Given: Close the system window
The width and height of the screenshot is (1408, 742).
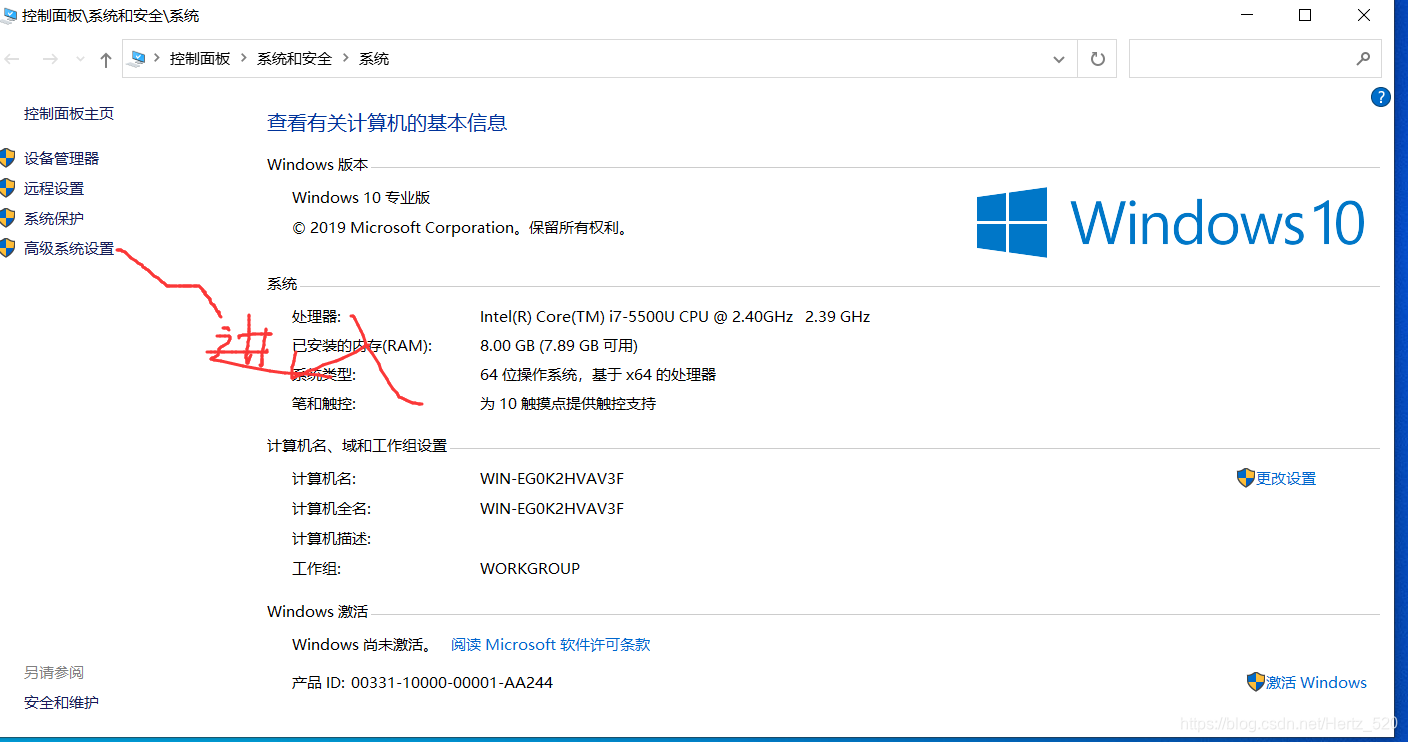Looking at the screenshot, I should pyautogui.click(x=1364, y=15).
